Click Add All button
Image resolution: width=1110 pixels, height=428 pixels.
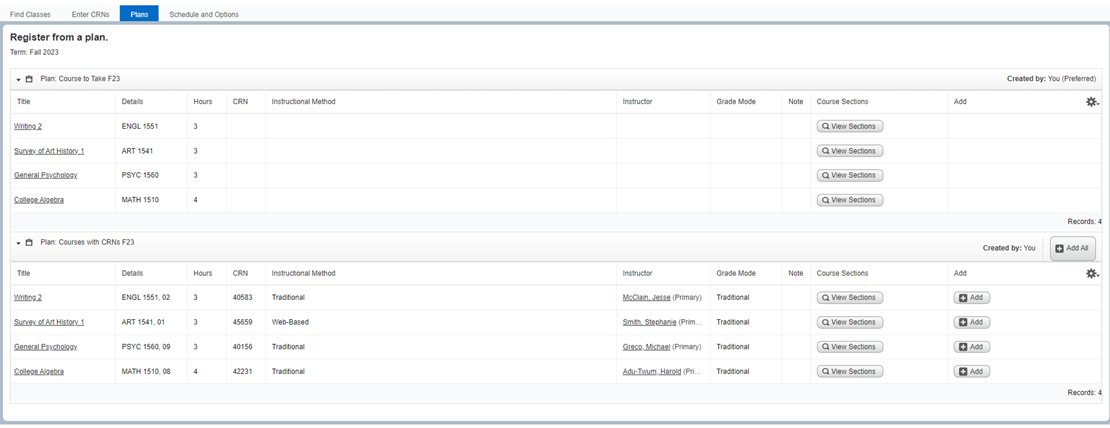click(x=1073, y=248)
